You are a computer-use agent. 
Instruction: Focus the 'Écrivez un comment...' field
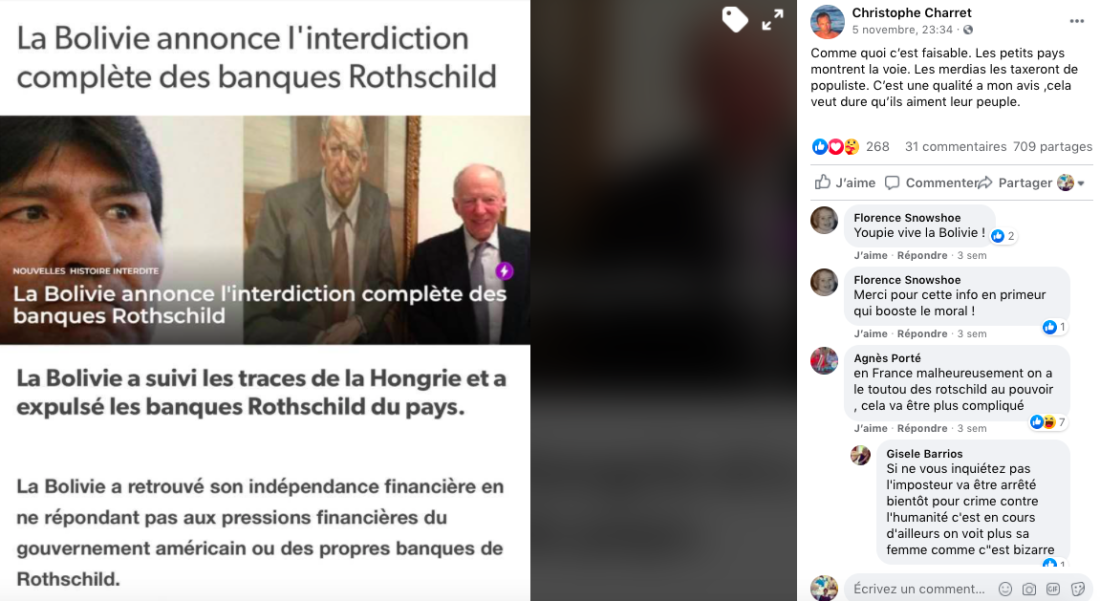(x=919, y=589)
